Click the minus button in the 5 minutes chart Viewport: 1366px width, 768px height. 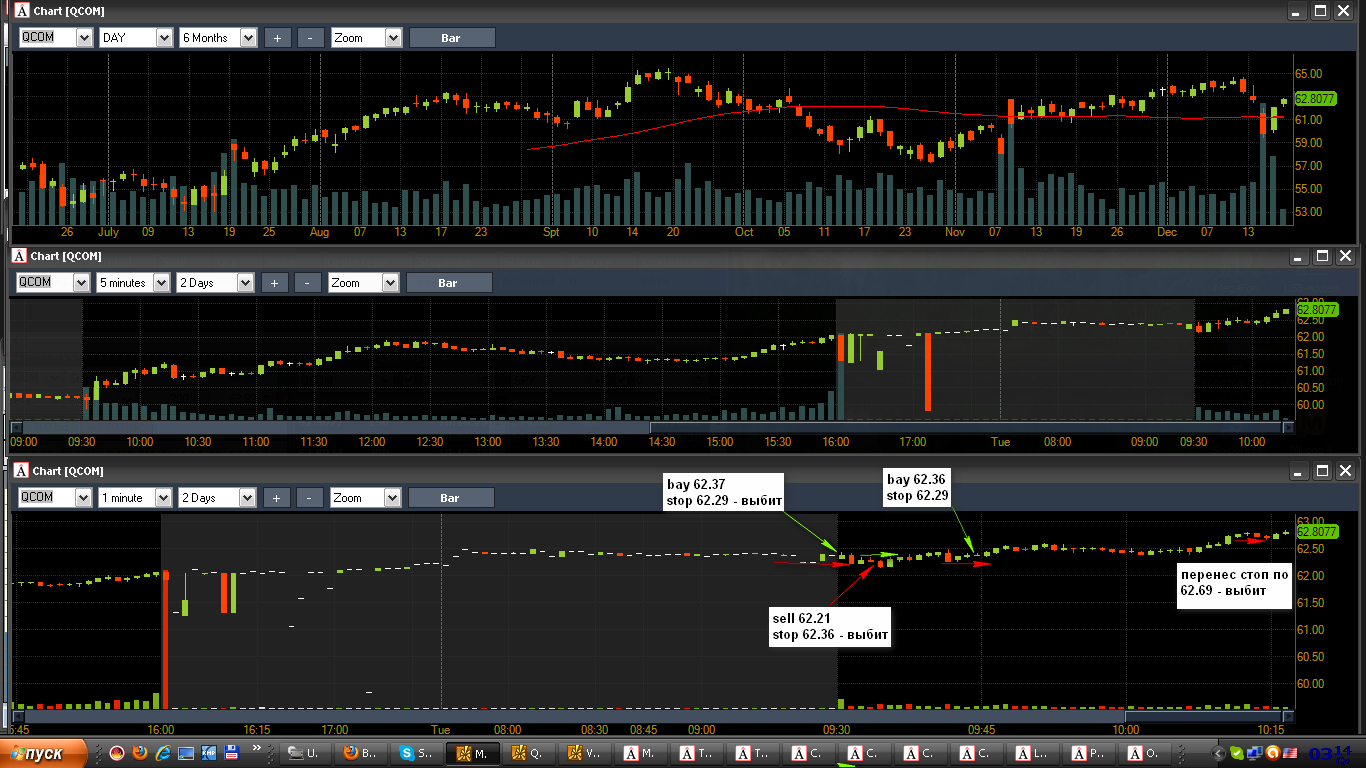click(x=307, y=283)
